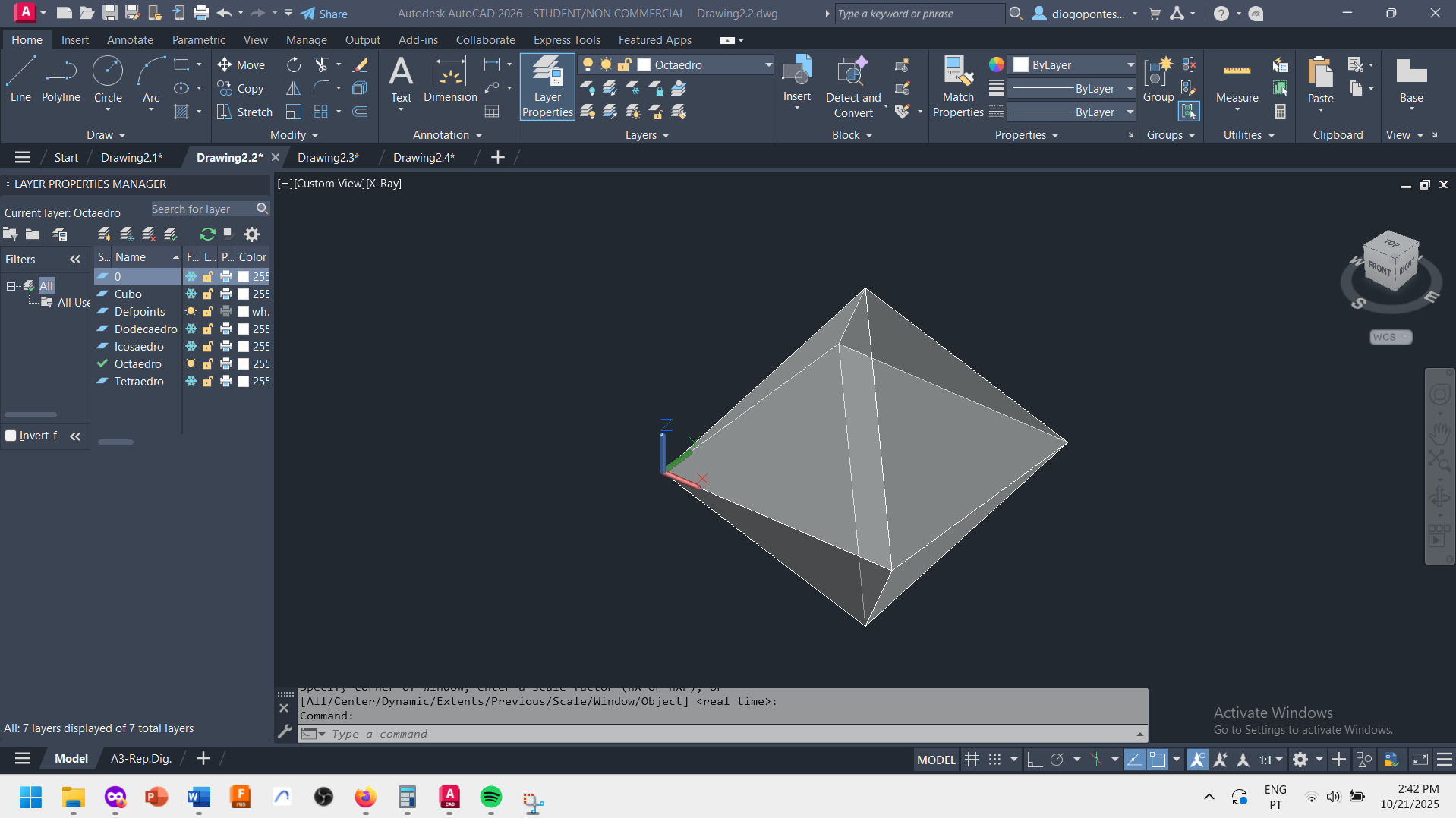The image size is (1456, 818).
Task: Open layer manager settings gear
Action: tap(252, 234)
